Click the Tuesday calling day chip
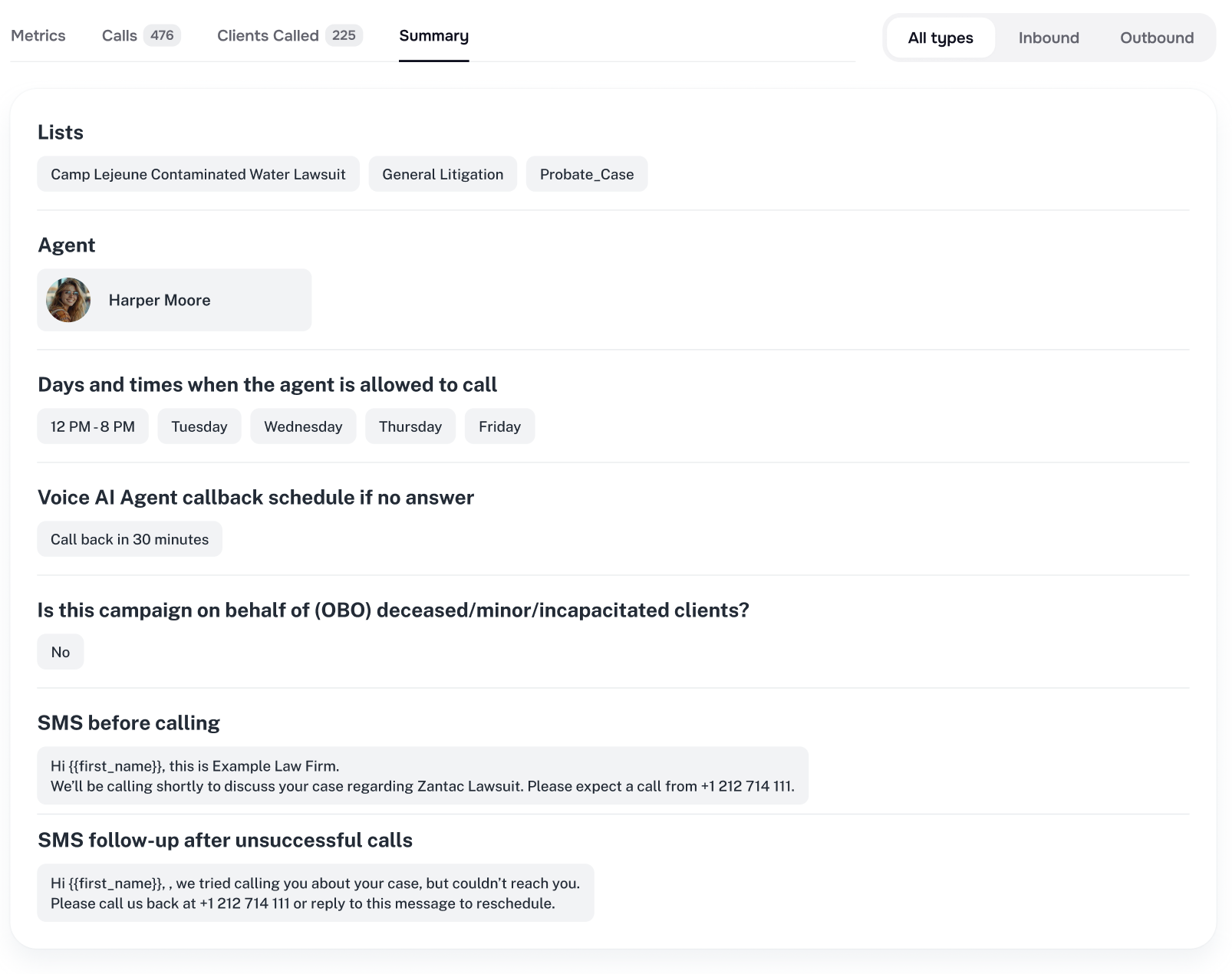 click(199, 426)
